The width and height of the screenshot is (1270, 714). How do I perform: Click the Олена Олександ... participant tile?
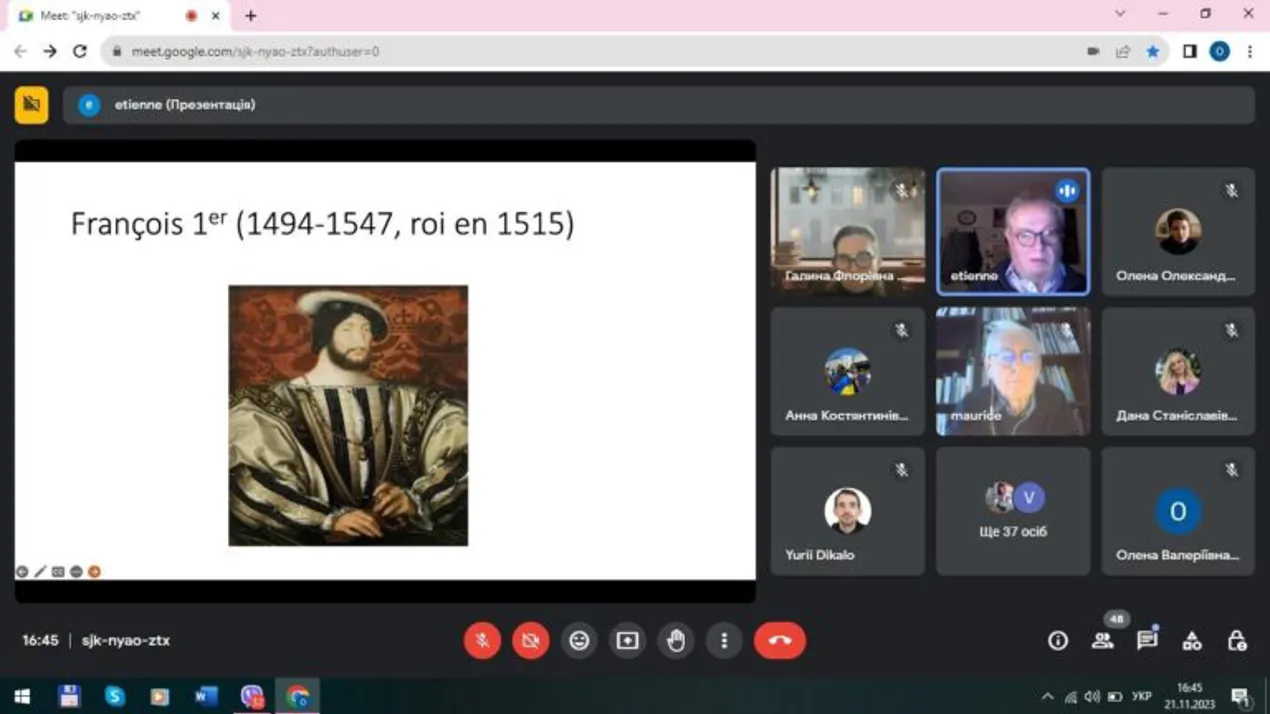[1178, 232]
